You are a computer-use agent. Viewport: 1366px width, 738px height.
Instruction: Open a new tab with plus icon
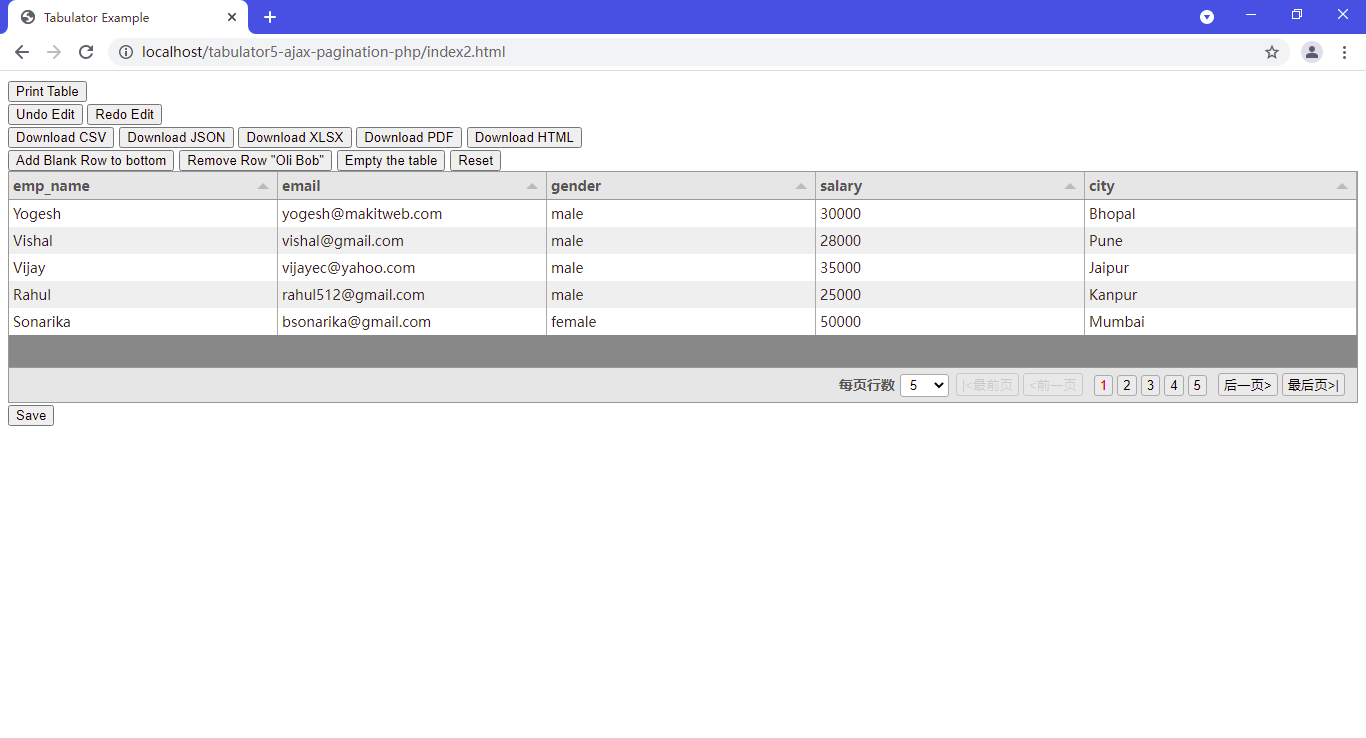(270, 17)
